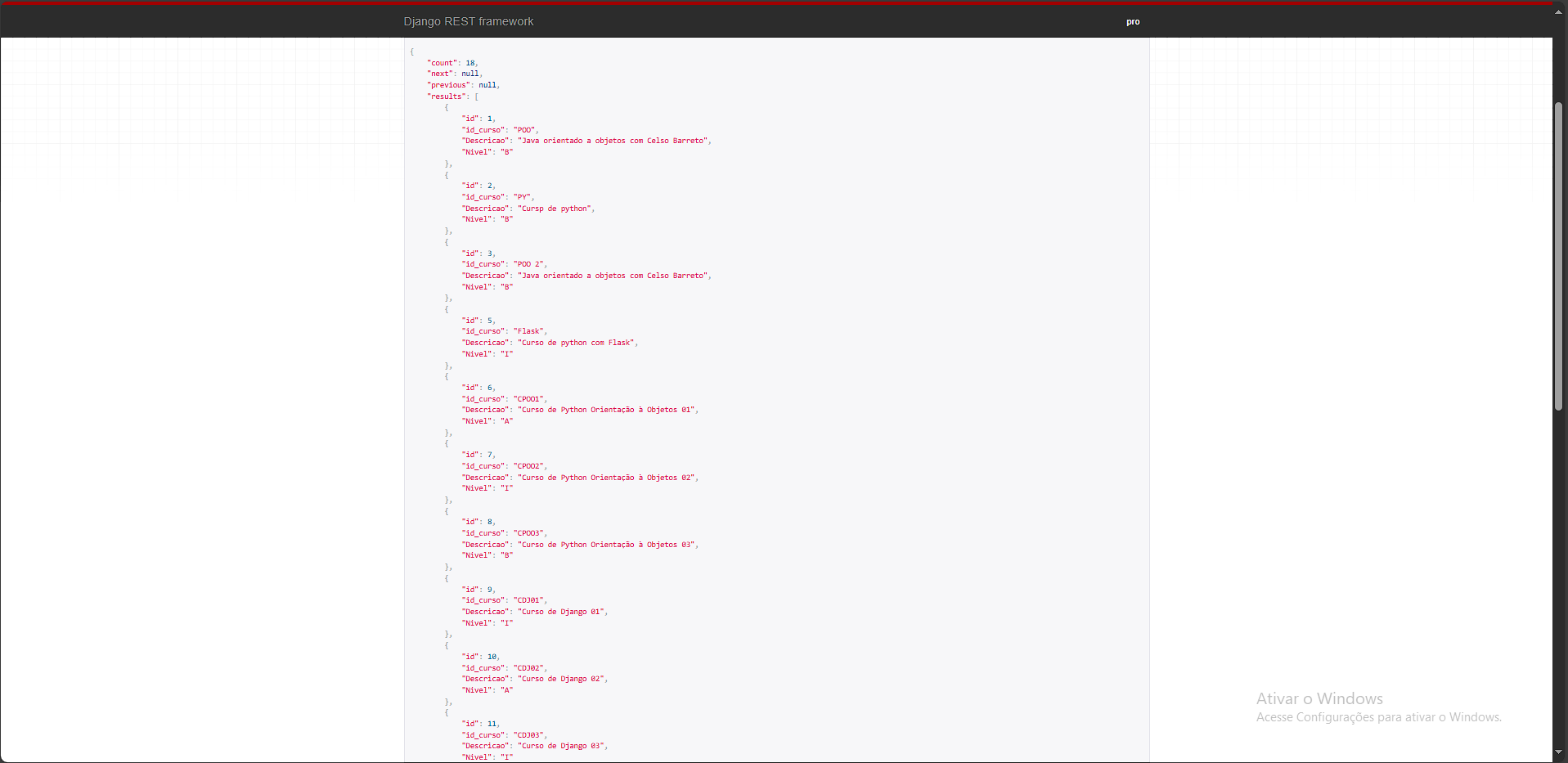Click the id_curso value "CPOO2"
The height and width of the screenshot is (763, 1568).
pyautogui.click(x=528, y=466)
